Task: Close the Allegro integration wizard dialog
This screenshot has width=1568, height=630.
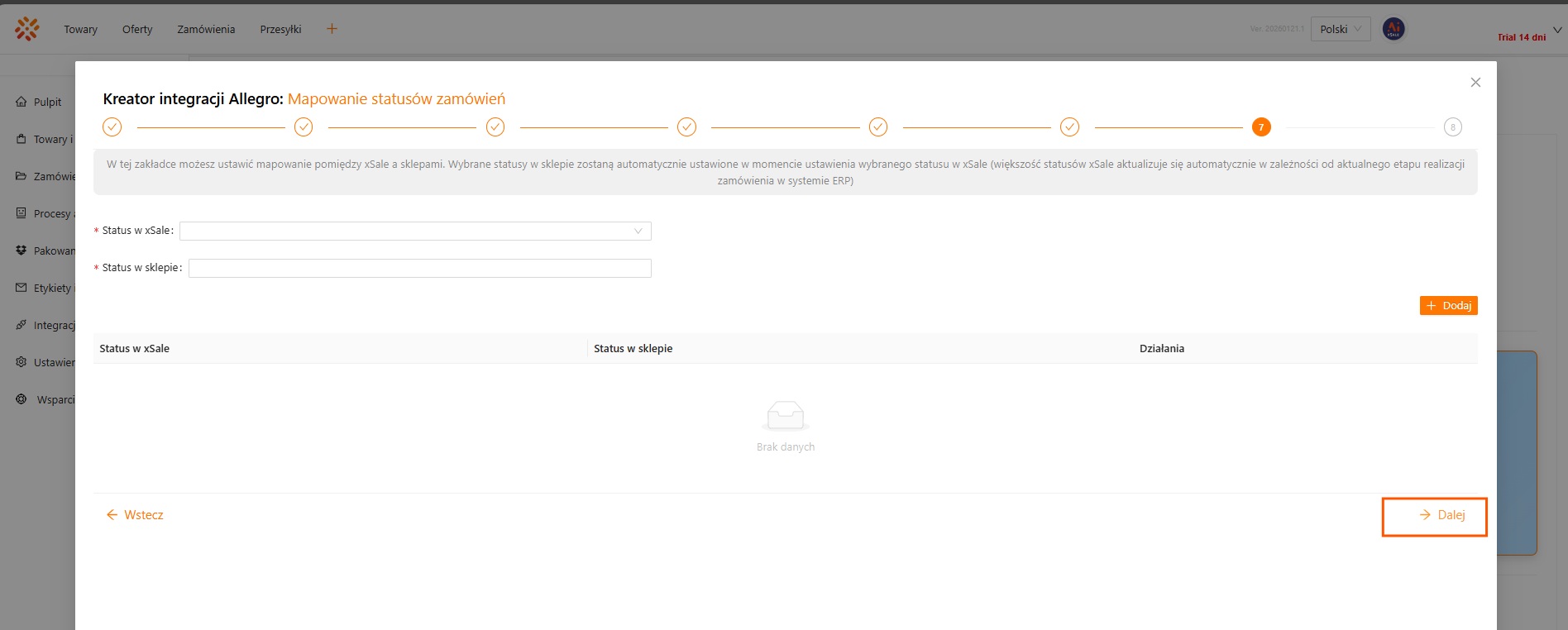Action: pos(1475,83)
